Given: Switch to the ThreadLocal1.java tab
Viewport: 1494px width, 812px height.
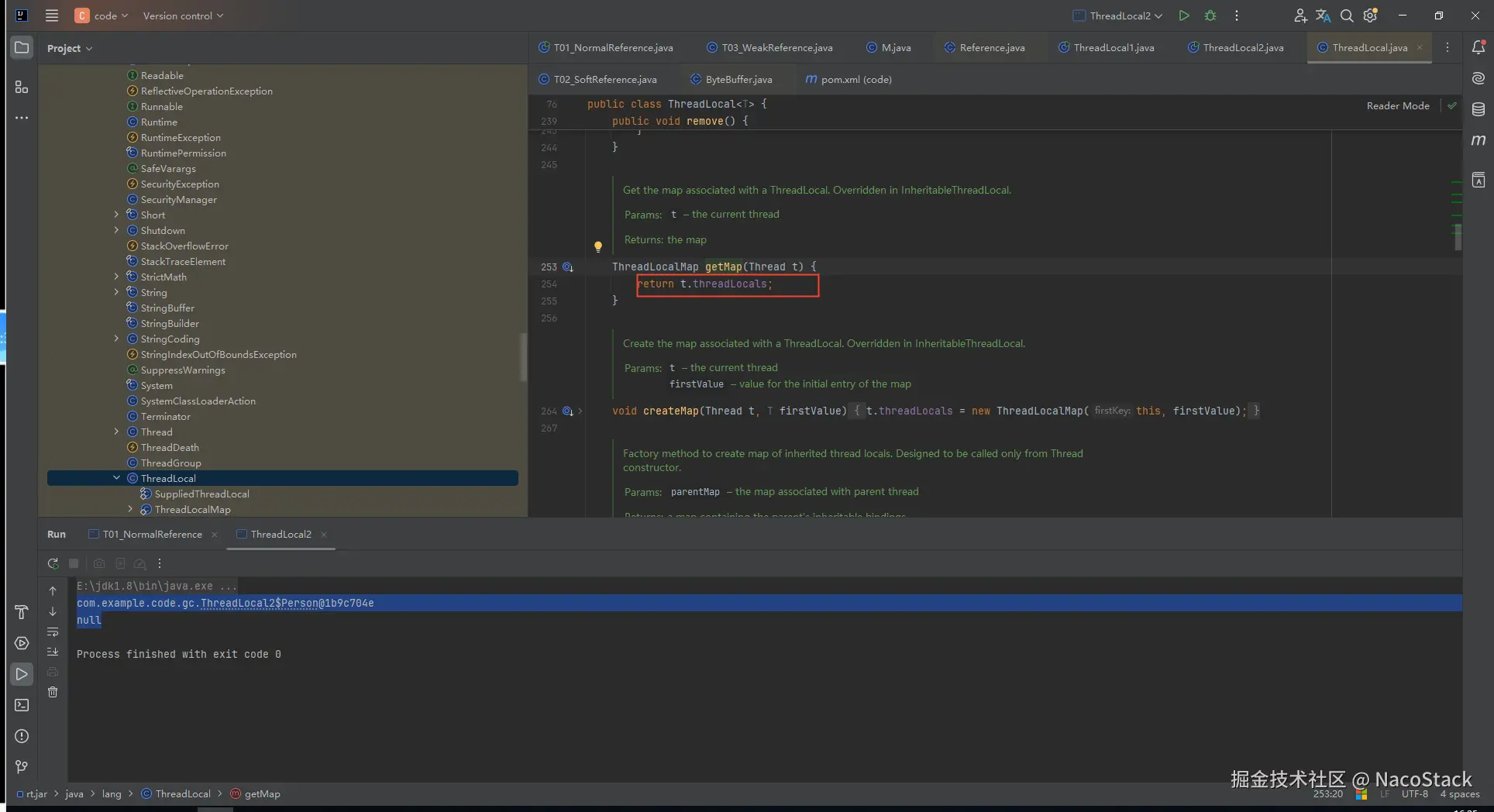Looking at the screenshot, I should (1113, 48).
